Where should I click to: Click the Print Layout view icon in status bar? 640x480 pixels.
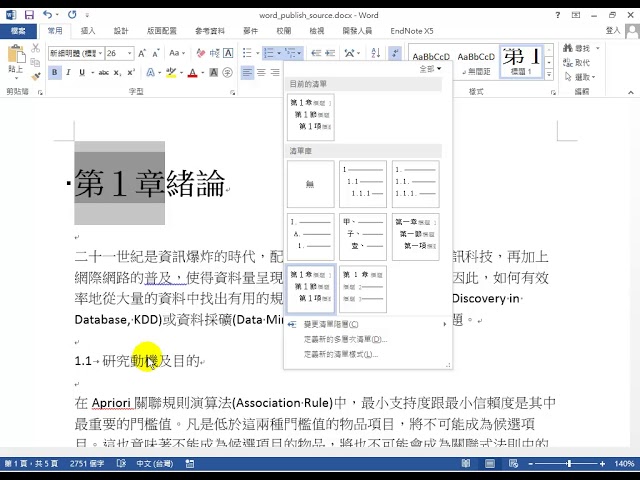pos(490,464)
